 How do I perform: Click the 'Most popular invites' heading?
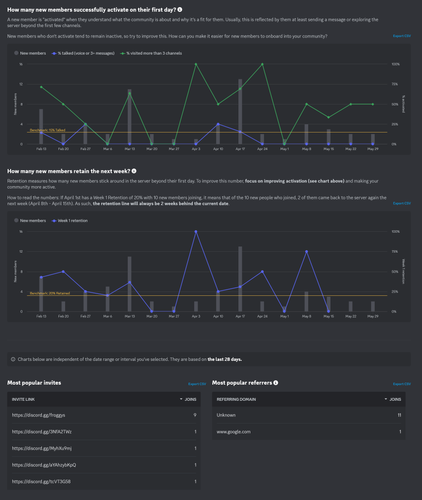[34, 383]
